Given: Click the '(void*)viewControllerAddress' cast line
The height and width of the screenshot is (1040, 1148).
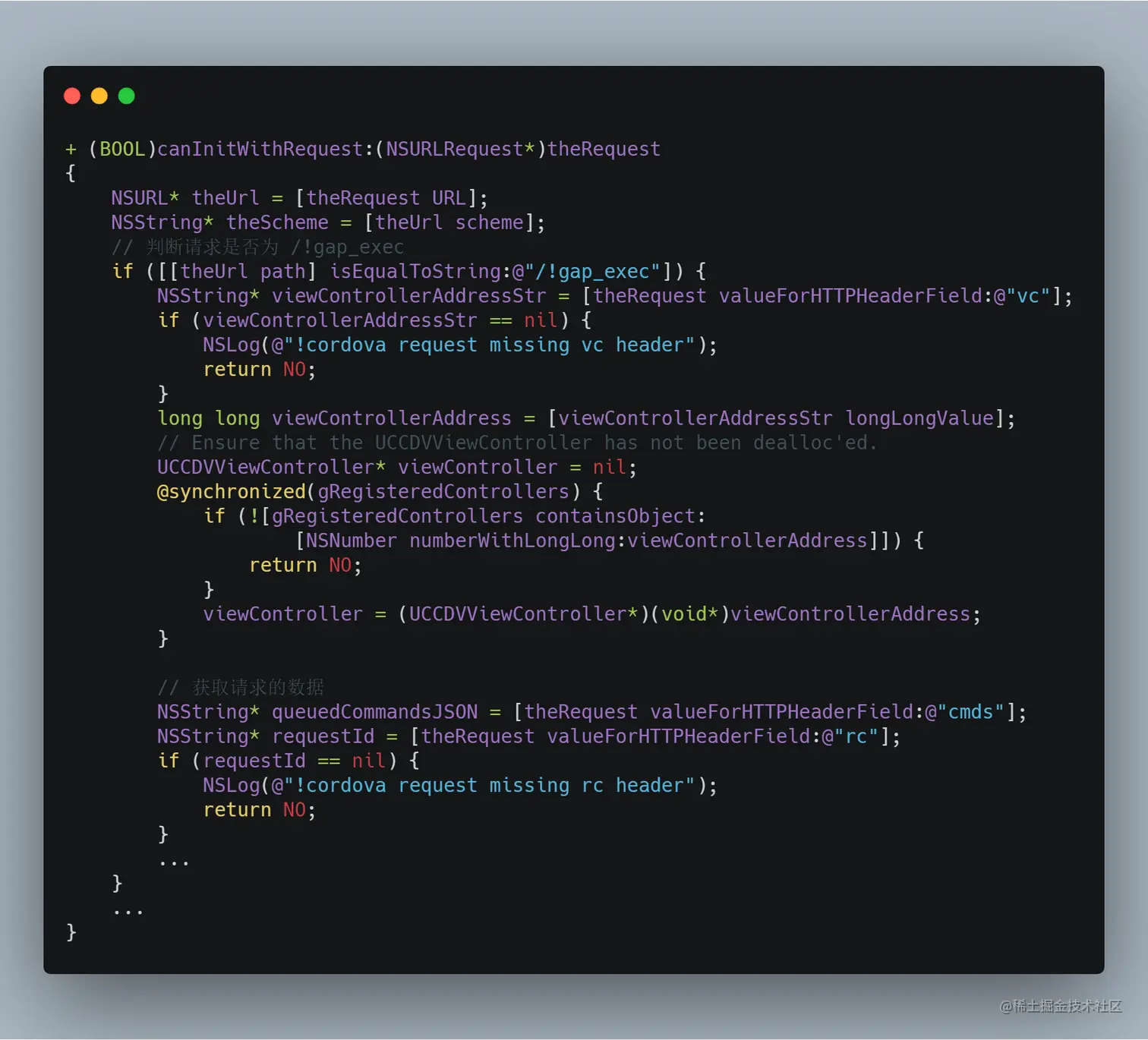Looking at the screenshot, I should 592,614.
